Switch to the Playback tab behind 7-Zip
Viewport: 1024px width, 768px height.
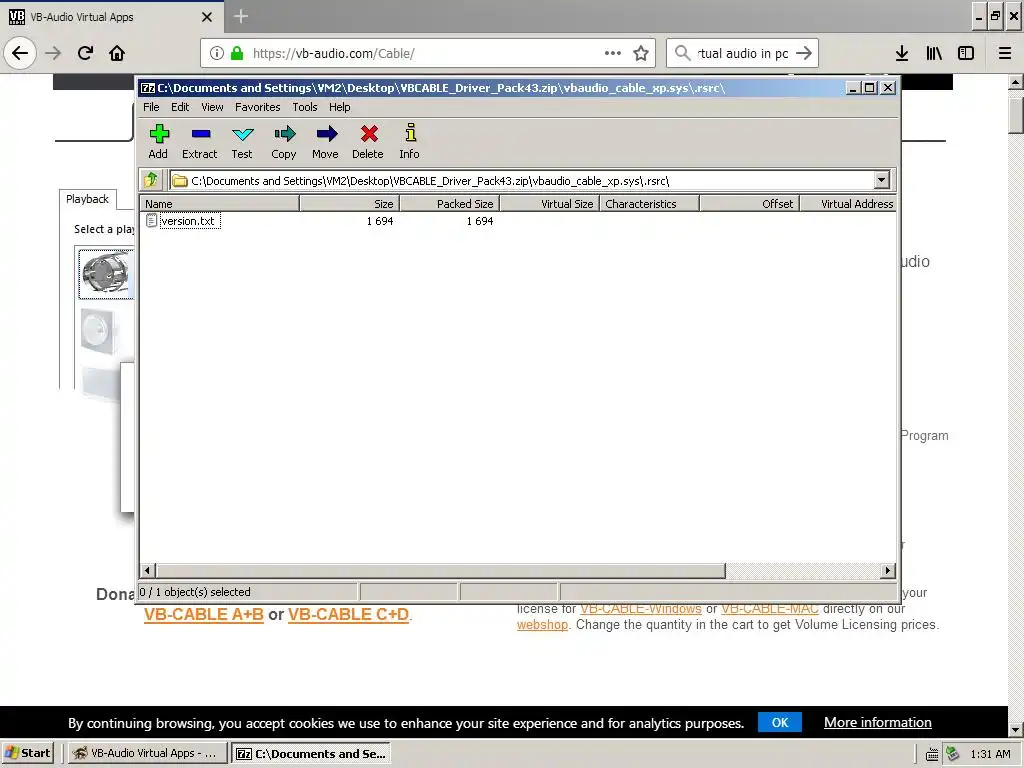point(88,199)
